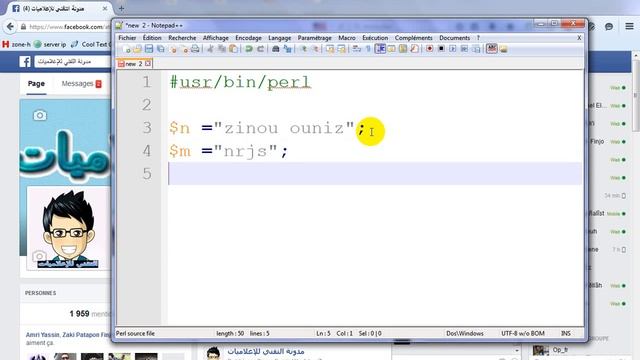The width and height of the screenshot is (640, 360).
Task: Redo the edit using the Redo arrow icon
Action: pyautogui.click(x=260, y=49)
